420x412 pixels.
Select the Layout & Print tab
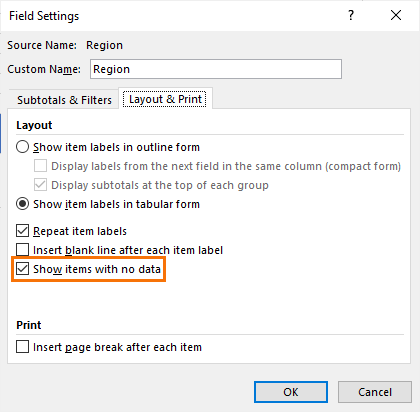tap(165, 99)
